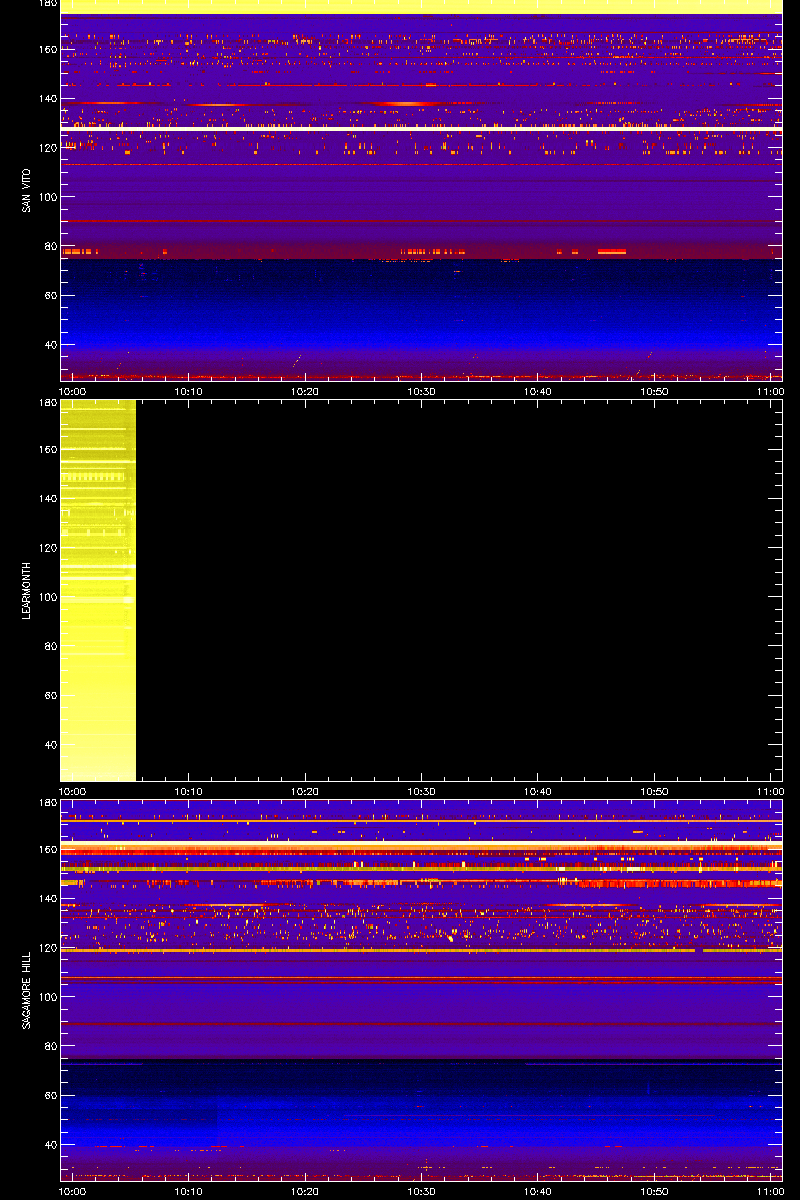Select the Sagamore Hill spectrogram plot
Screen dimensions: 800x1200
(421, 990)
